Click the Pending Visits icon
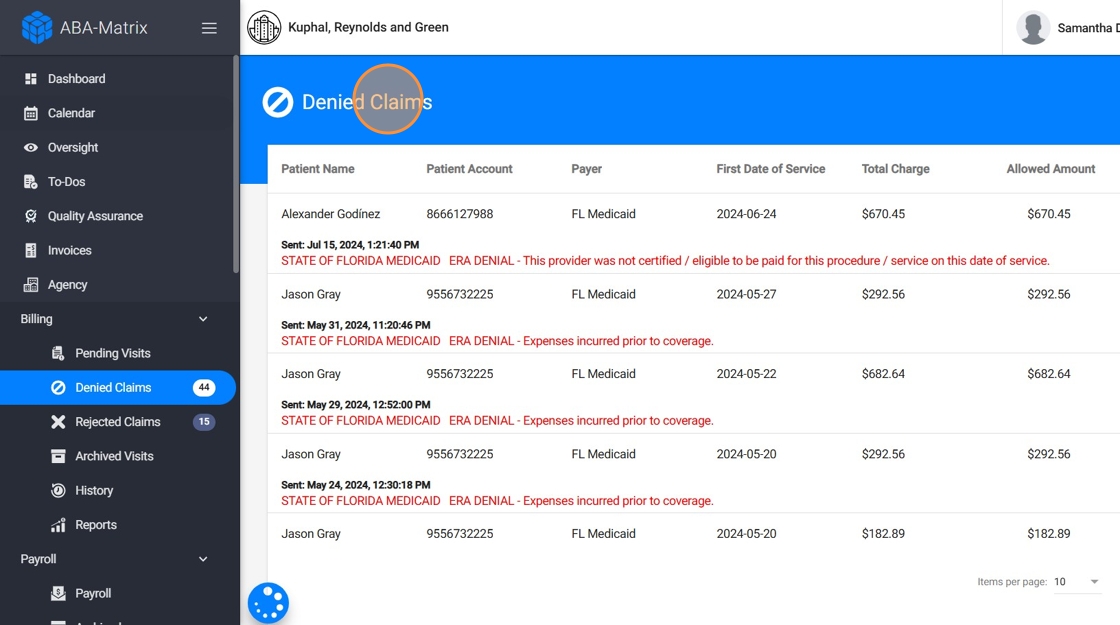Screen dimensions: 1120x625 [x=58, y=353]
